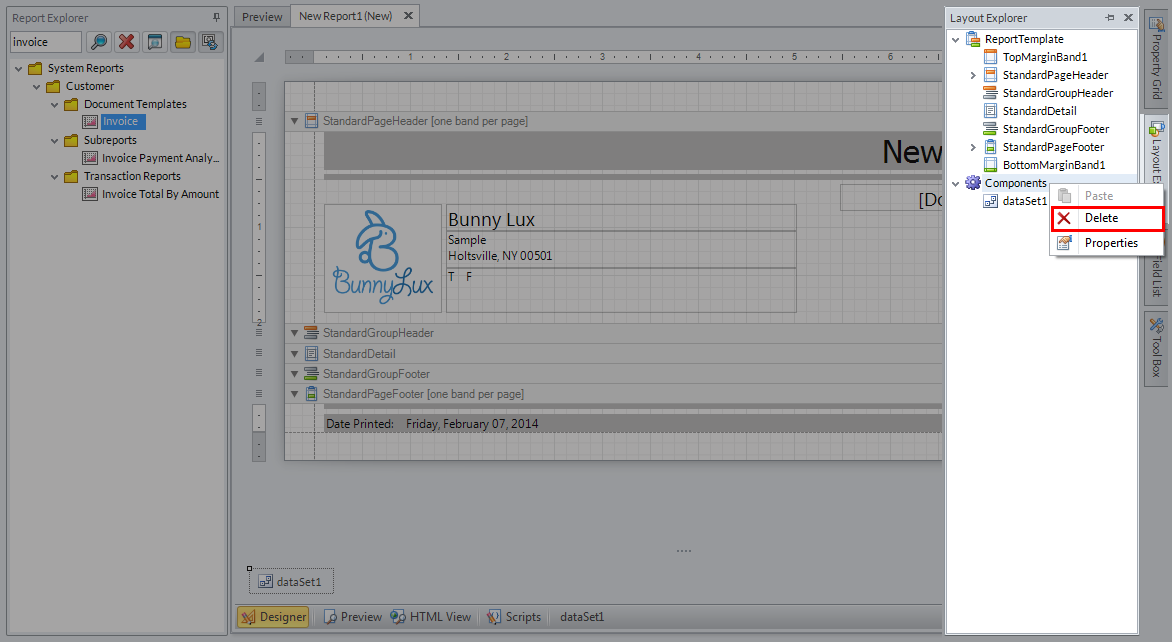Image resolution: width=1172 pixels, height=642 pixels.
Task: Collapse the Components node in Layout Explorer
Action: [x=956, y=183]
